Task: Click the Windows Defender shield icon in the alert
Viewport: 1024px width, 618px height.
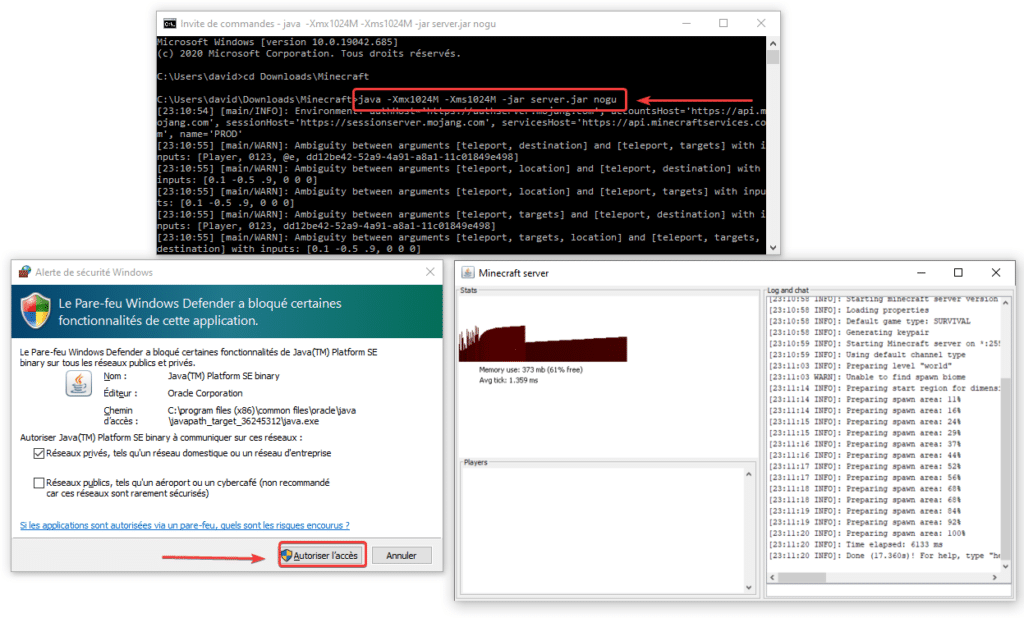Action: (37, 311)
